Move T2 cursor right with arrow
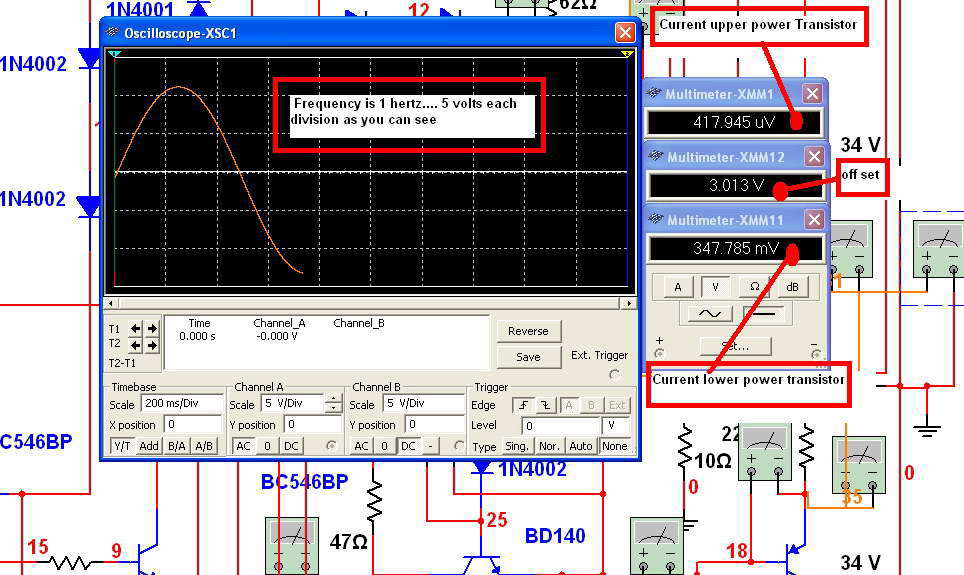This screenshot has width=964, height=575. tap(151, 345)
